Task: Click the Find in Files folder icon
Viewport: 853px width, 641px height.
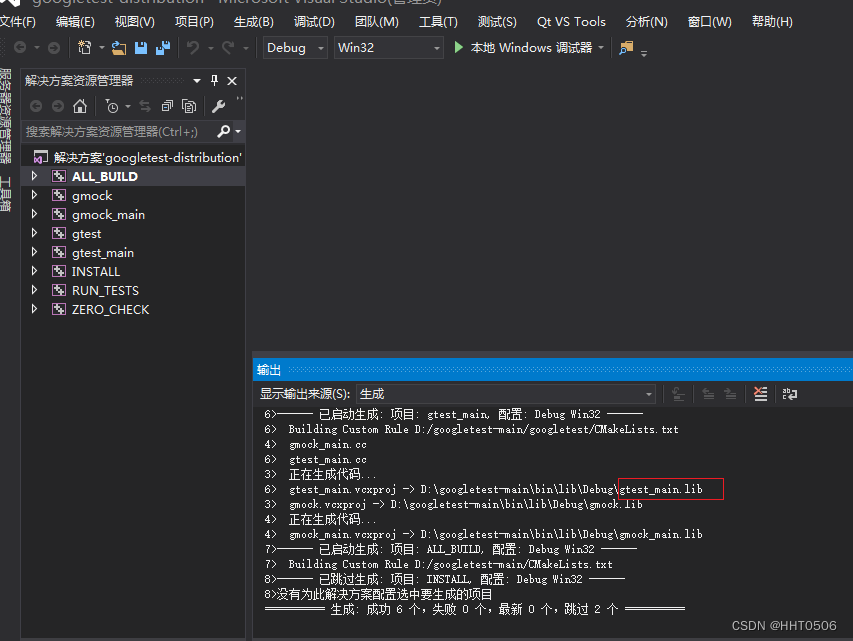Action: coord(626,48)
